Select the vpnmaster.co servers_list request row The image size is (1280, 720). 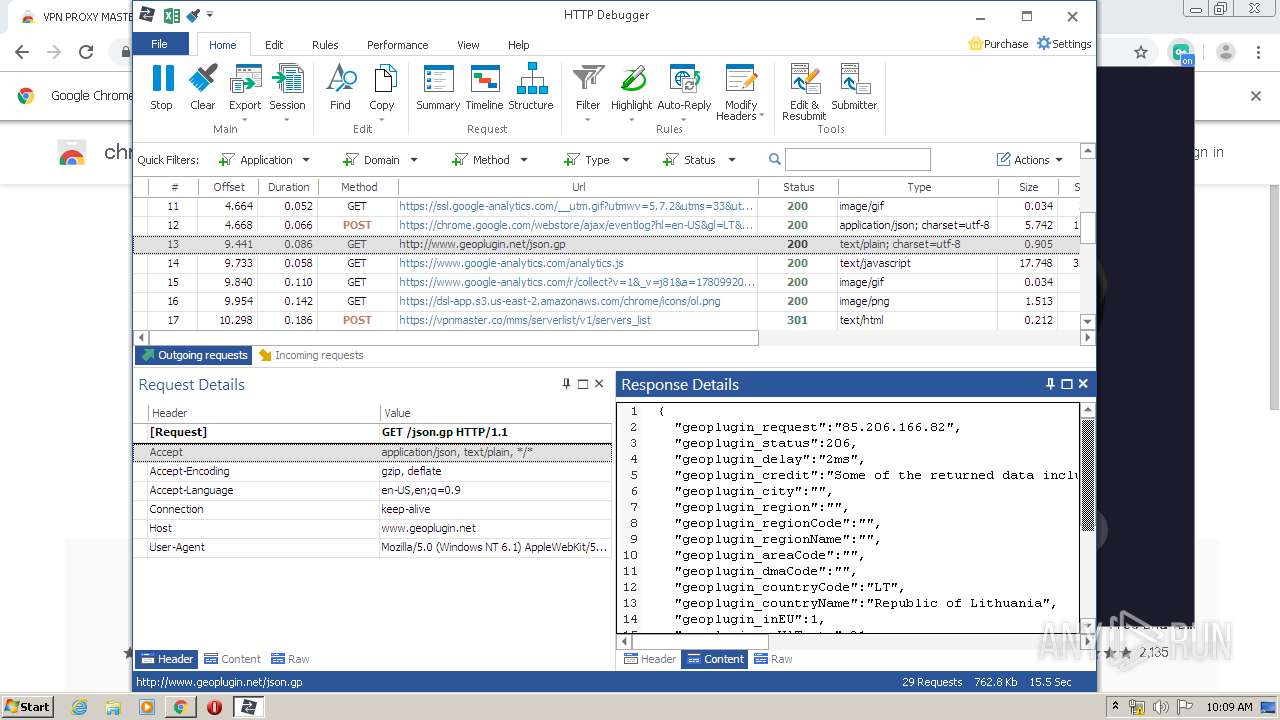coord(607,320)
